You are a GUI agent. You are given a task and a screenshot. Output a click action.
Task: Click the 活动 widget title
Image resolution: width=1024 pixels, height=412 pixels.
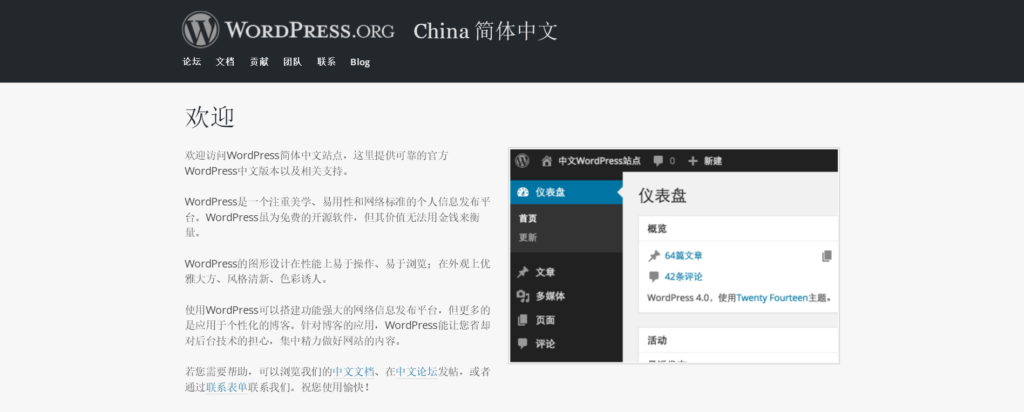click(x=657, y=341)
